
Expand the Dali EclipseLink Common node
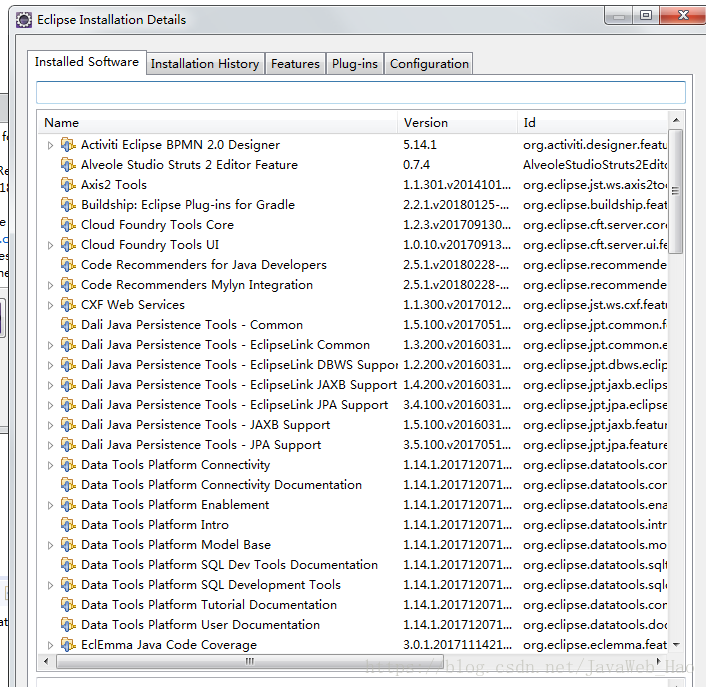[50, 345]
